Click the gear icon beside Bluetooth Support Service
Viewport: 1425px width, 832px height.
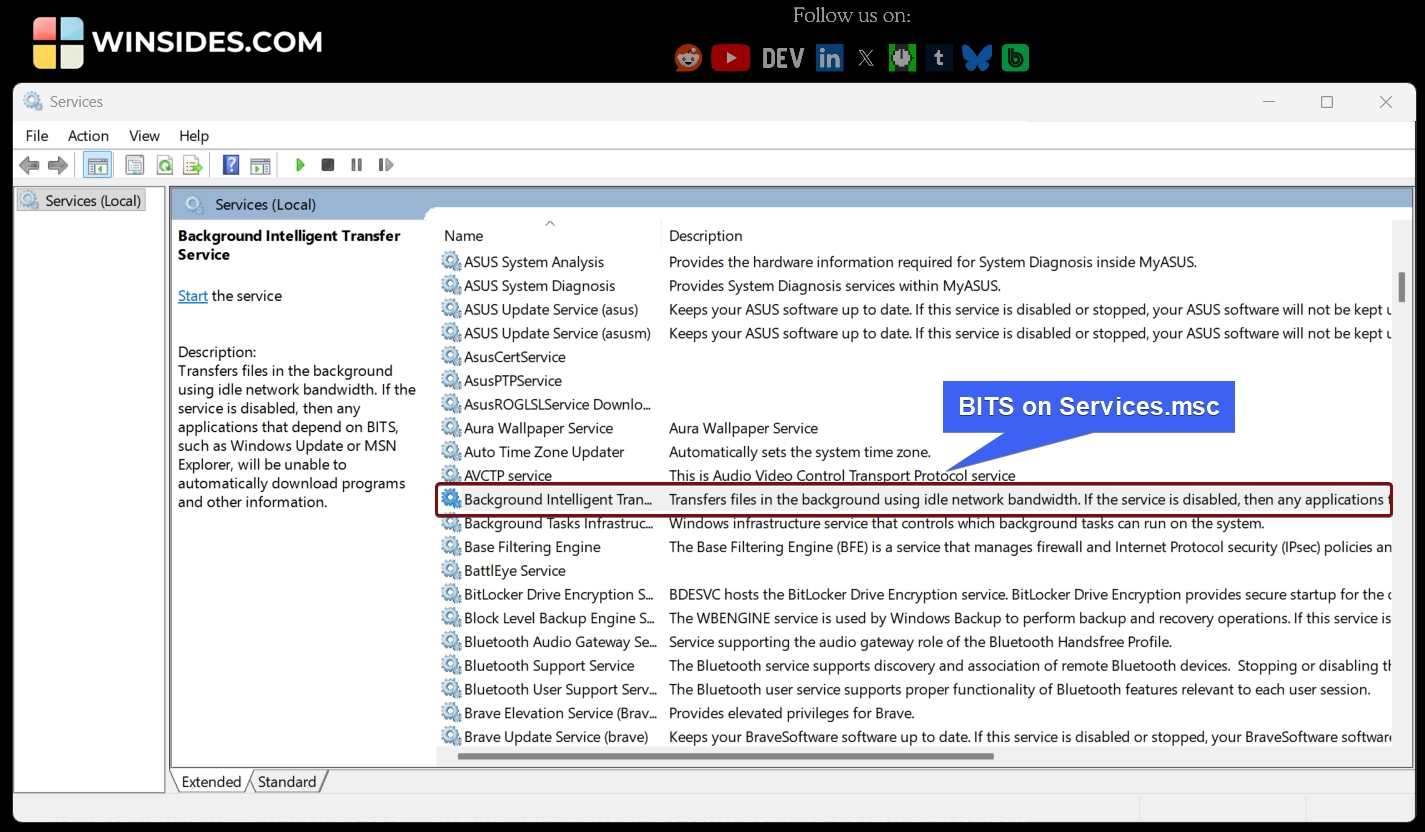click(x=451, y=666)
